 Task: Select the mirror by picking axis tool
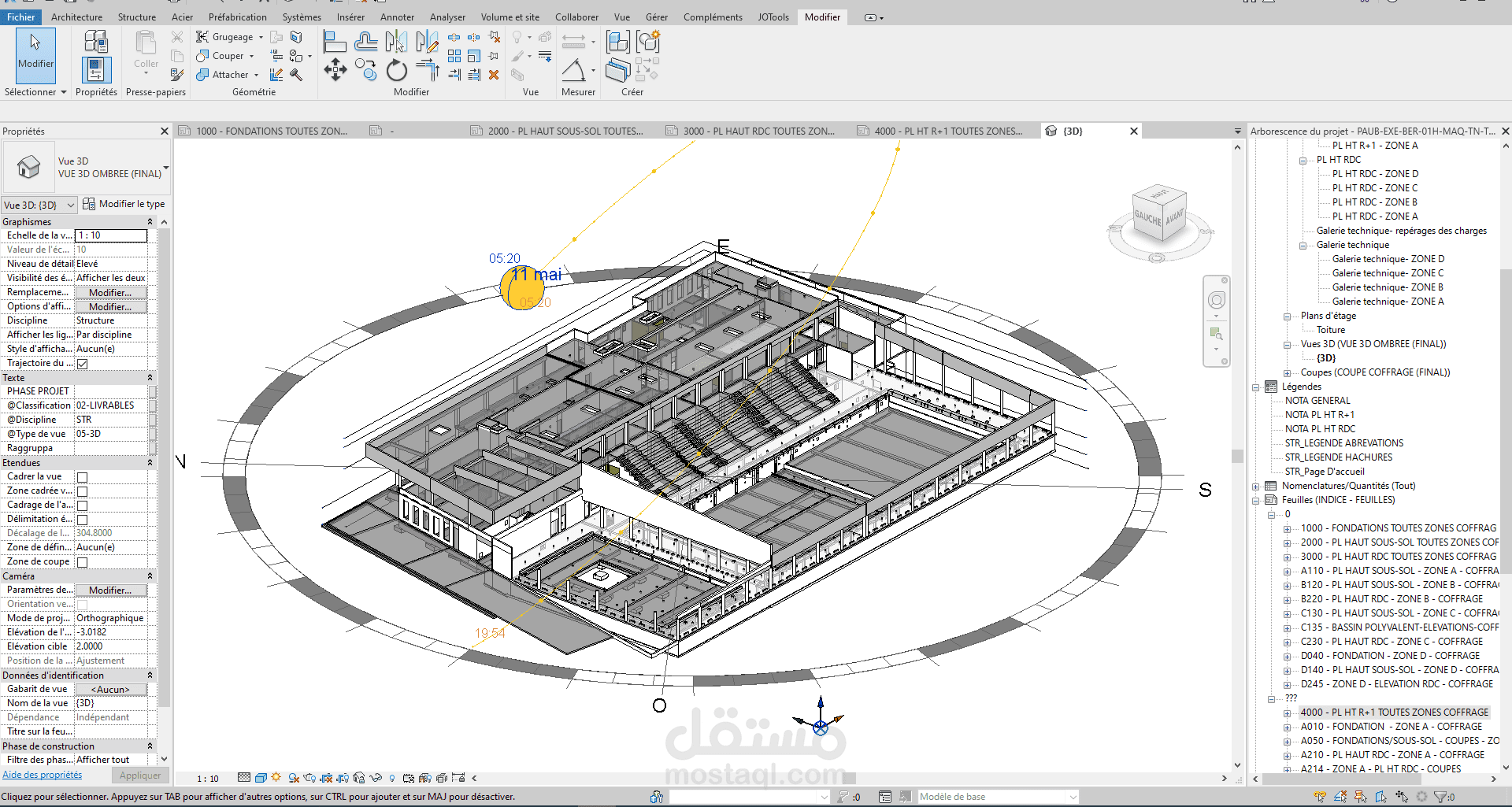[x=397, y=41]
